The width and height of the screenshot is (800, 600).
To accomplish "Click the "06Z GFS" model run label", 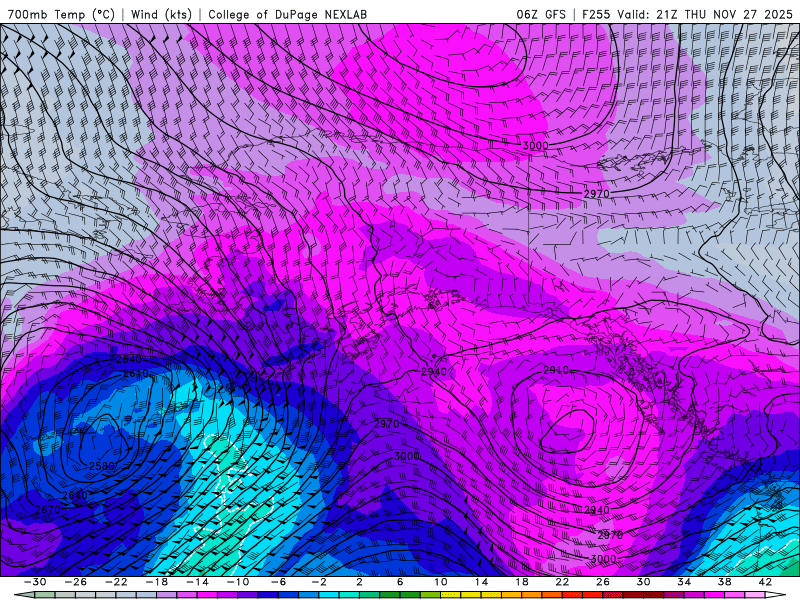I will click(541, 14).
